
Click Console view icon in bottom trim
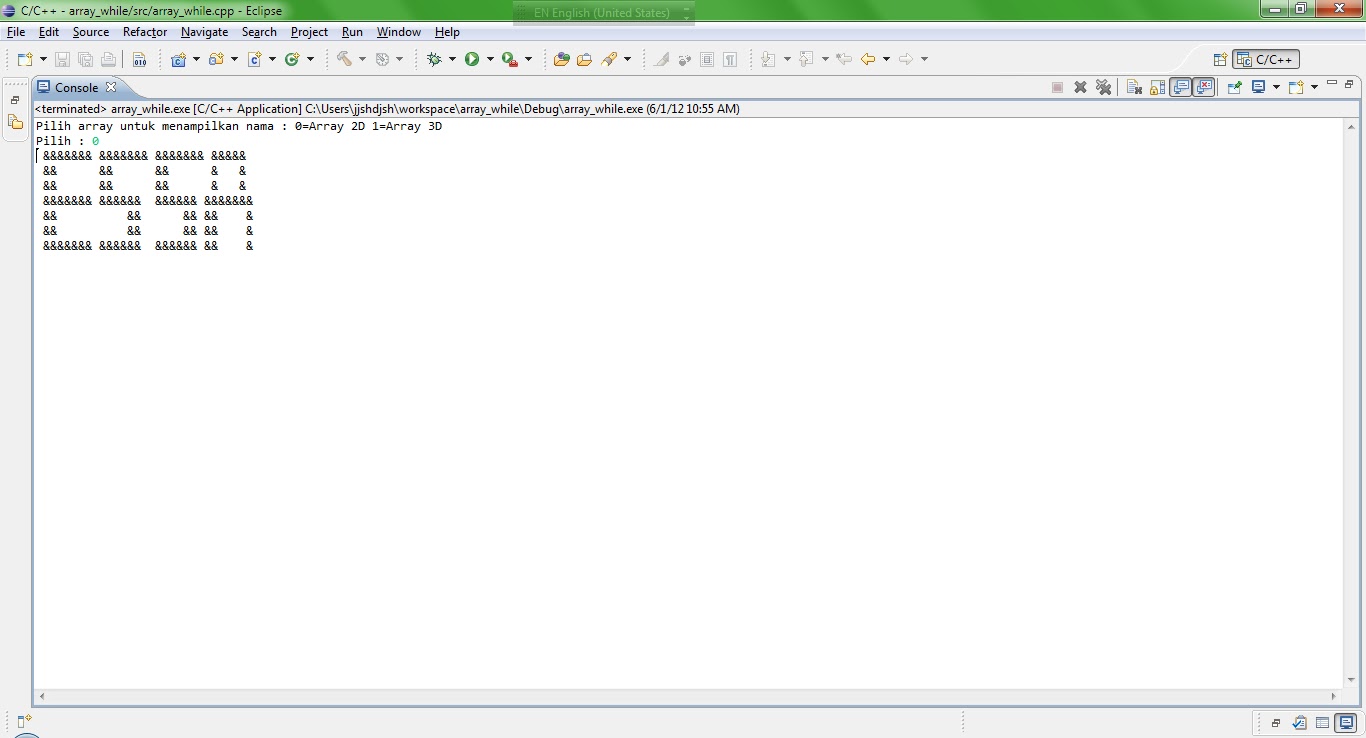tap(1346, 722)
